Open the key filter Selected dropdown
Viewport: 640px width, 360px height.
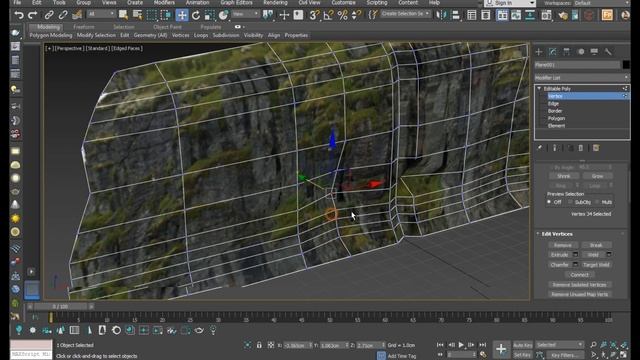(559, 345)
